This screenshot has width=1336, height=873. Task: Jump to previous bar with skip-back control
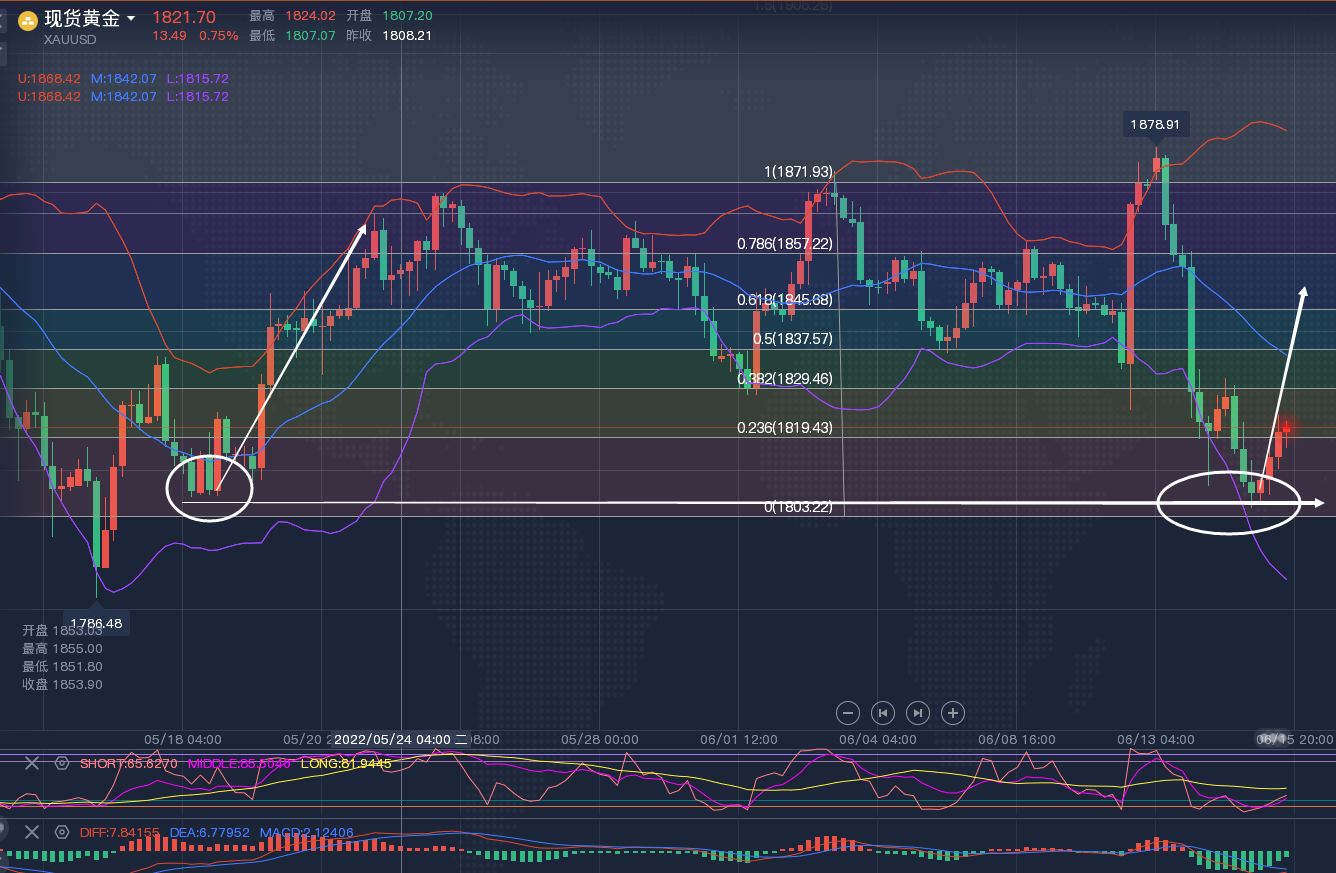tap(882, 713)
